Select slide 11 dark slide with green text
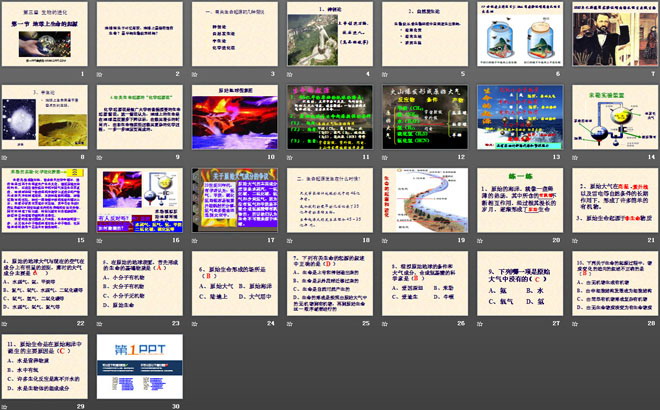Image resolution: width=660 pixels, height=410 pixels. [x=330, y=117]
